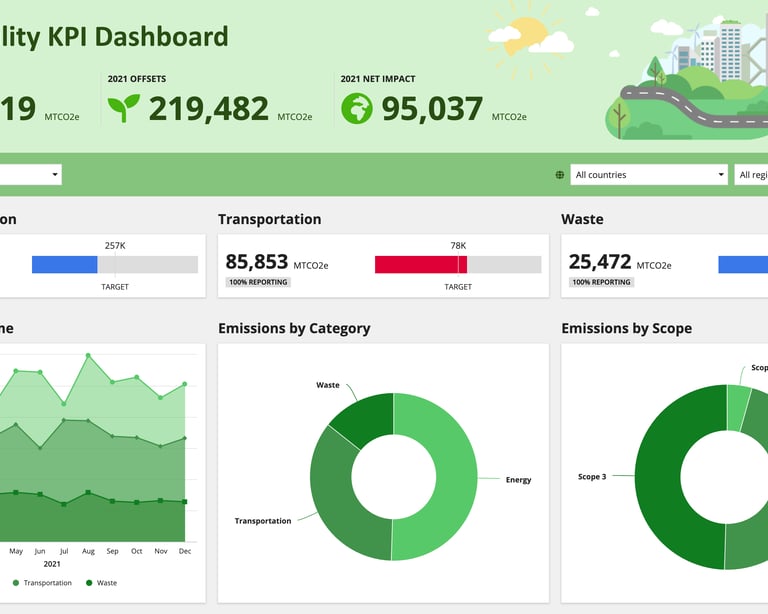Click the Jul axis label on area chart
768x614 pixels.
click(x=64, y=551)
